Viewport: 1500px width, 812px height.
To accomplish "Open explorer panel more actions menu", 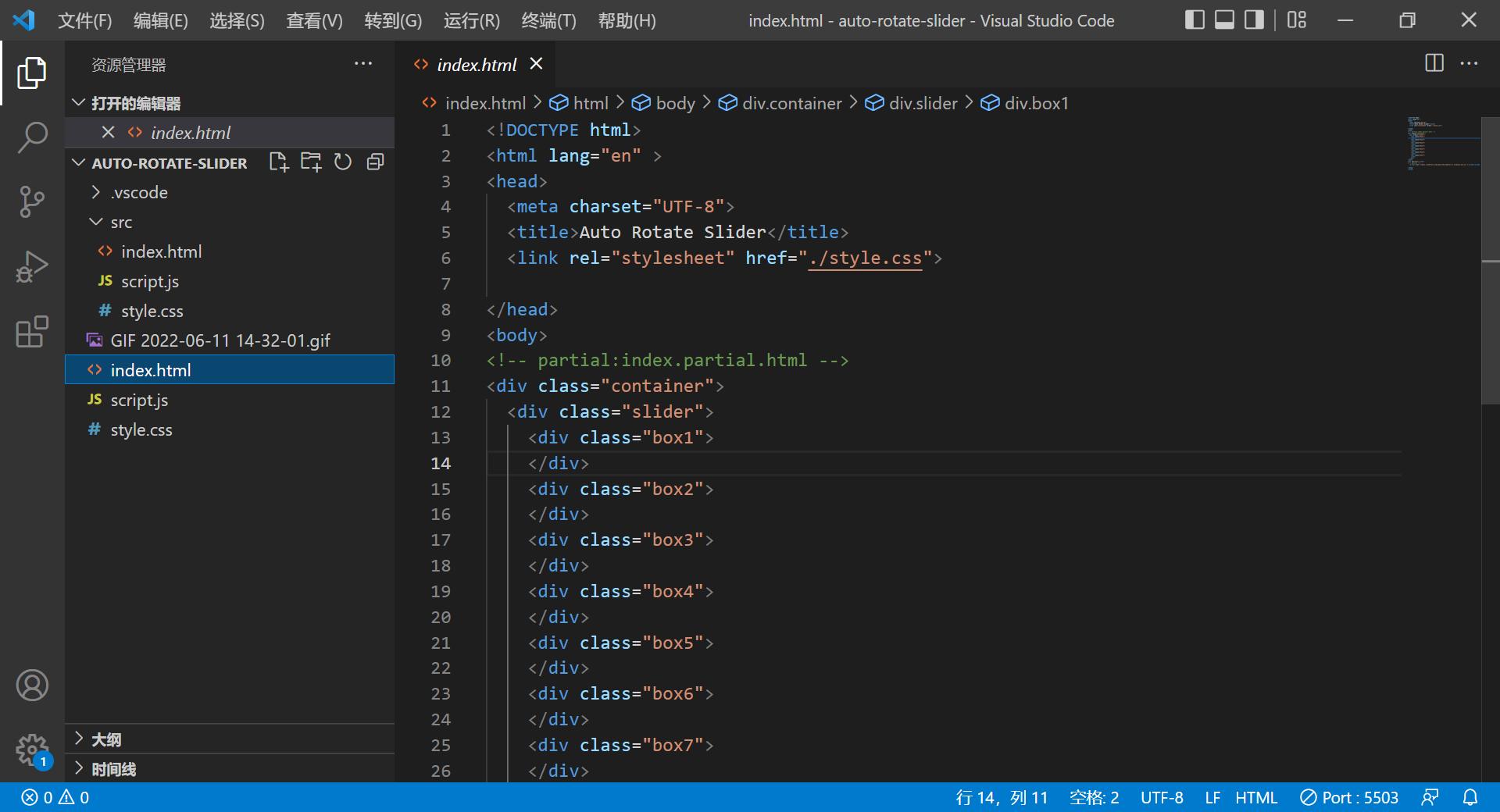I will tap(363, 64).
